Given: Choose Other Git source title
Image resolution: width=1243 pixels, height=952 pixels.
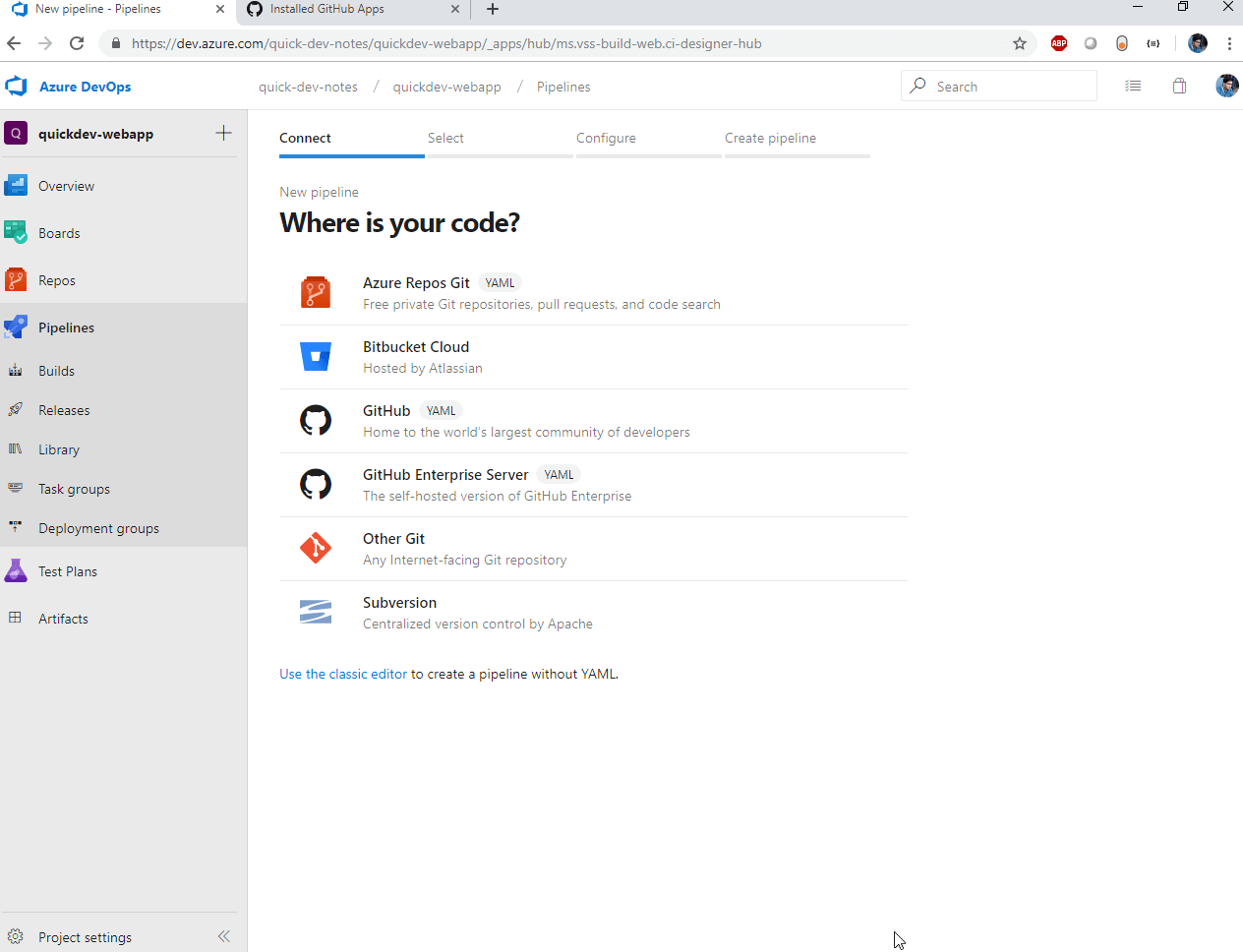Looking at the screenshot, I should [x=393, y=538].
